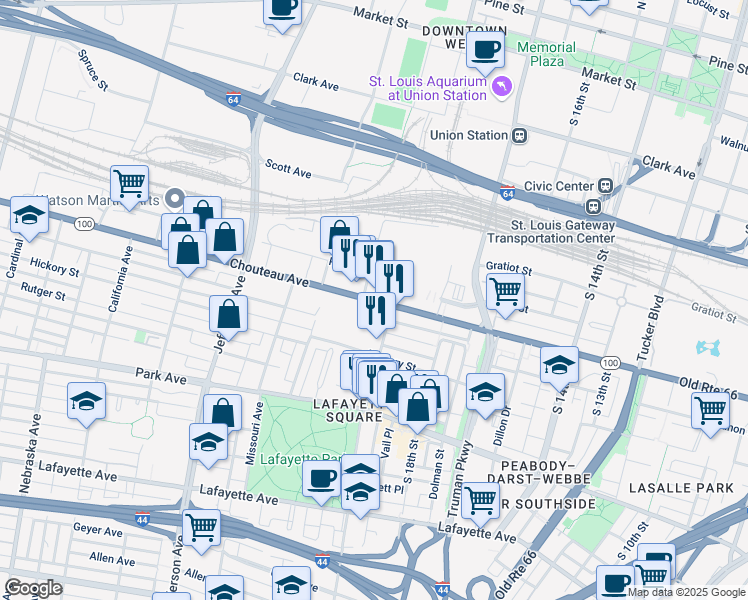748x600 pixels.
Task: Click the shopping bag marker on Jefferson Ave below Chouteau
Action: (229, 315)
